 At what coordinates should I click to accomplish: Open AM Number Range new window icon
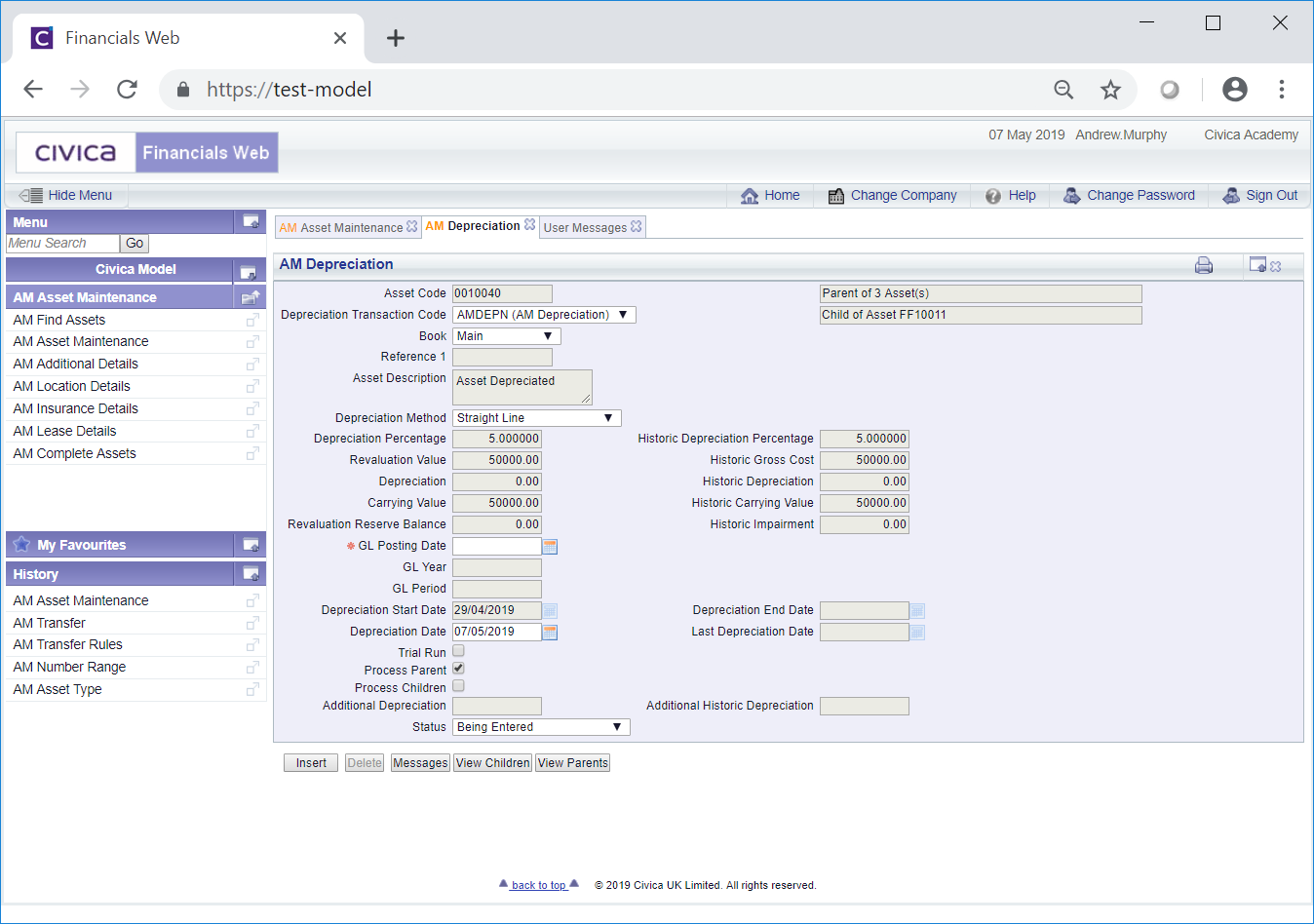point(252,668)
